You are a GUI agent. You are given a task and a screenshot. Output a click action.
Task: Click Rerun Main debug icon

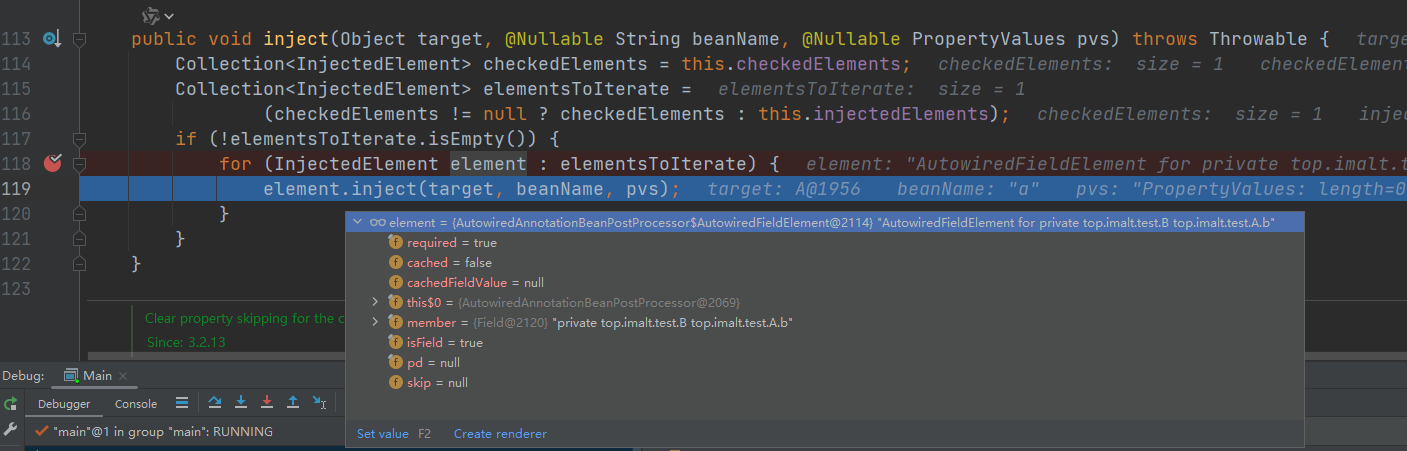click(x=10, y=404)
